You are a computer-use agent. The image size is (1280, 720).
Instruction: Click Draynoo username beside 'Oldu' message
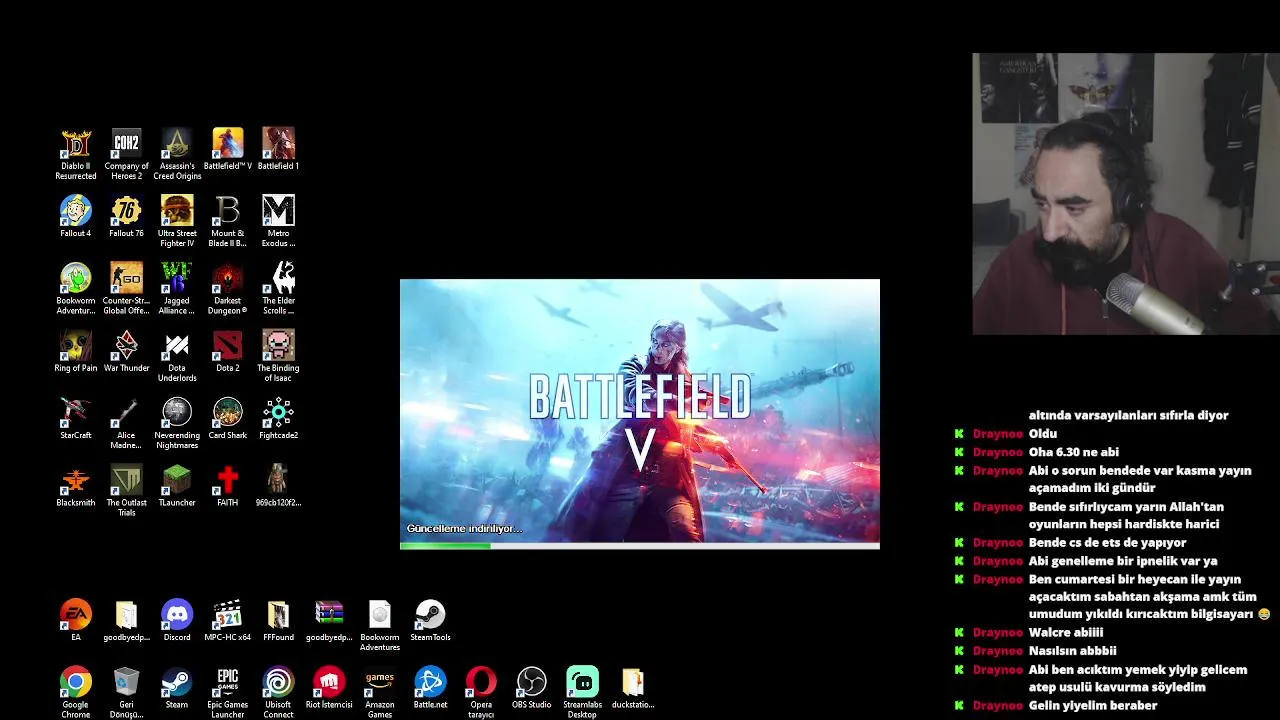click(x=997, y=434)
